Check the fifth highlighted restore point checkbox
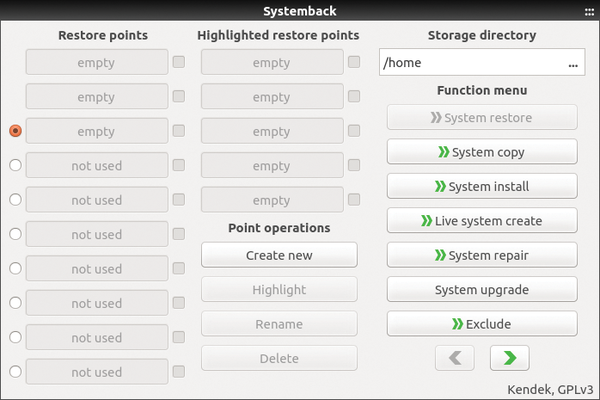The height and width of the screenshot is (400, 600). click(x=354, y=199)
